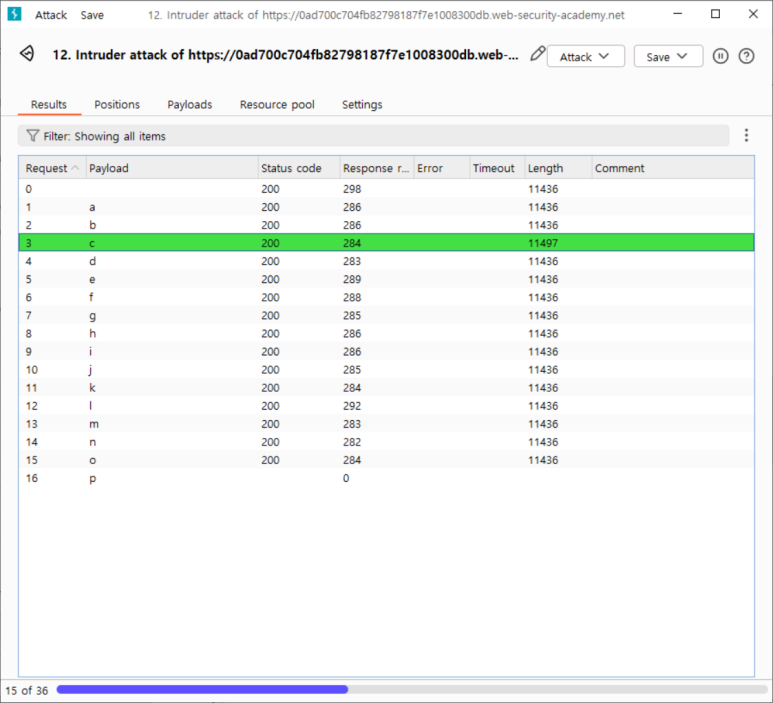Screen dimensions: 773x703
Task: Open the Attack menu in the title bar
Action: [x=51, y=15]
